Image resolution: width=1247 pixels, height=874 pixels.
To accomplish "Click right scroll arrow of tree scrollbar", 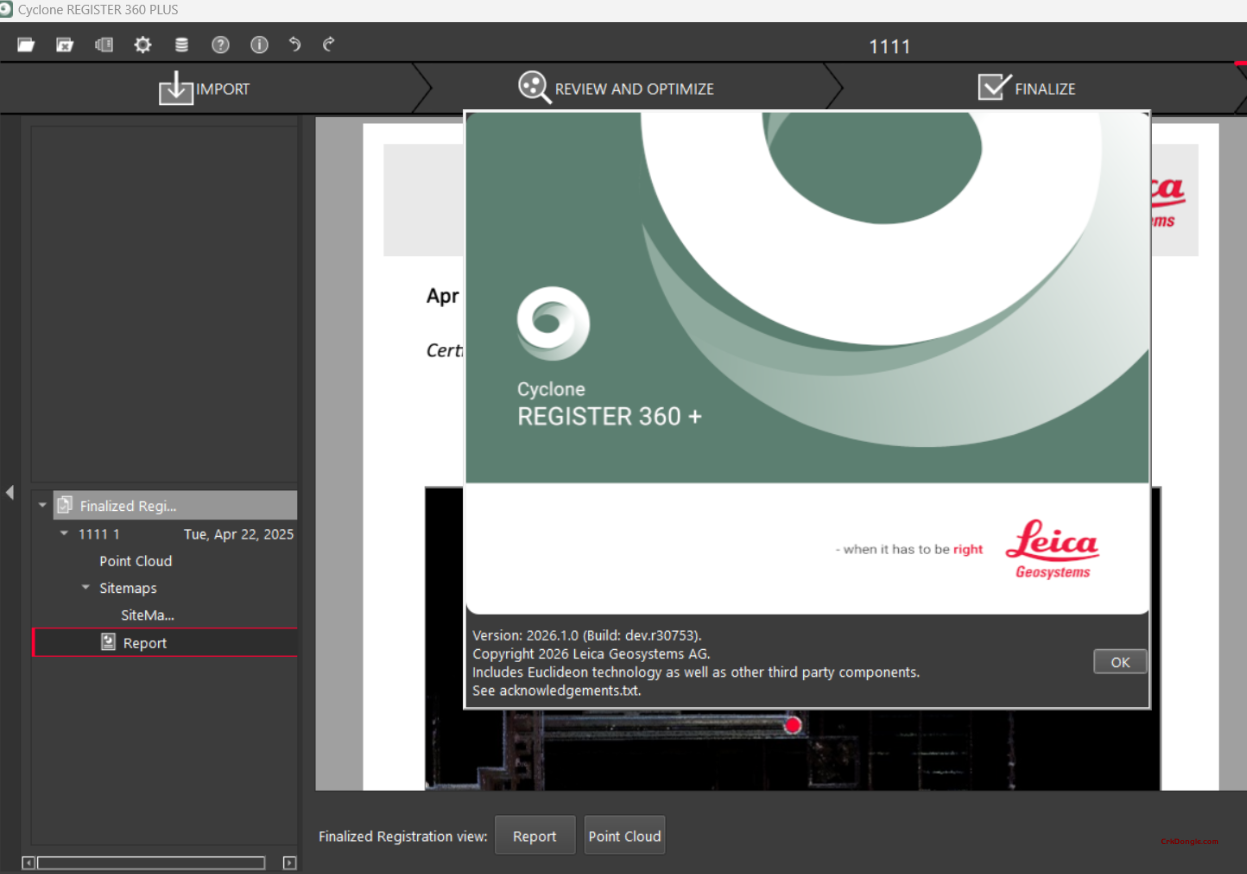I will tap(289, 862).
